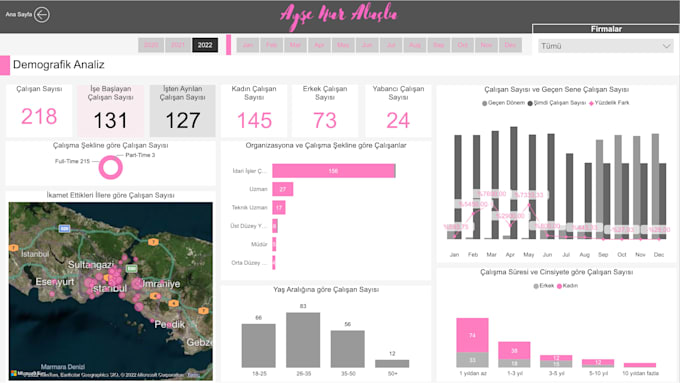Image resolution: width=680 pixels, height=383 pixels.
Task: Open the Firmalar Tümü dropdown
Action: point(606,46)
